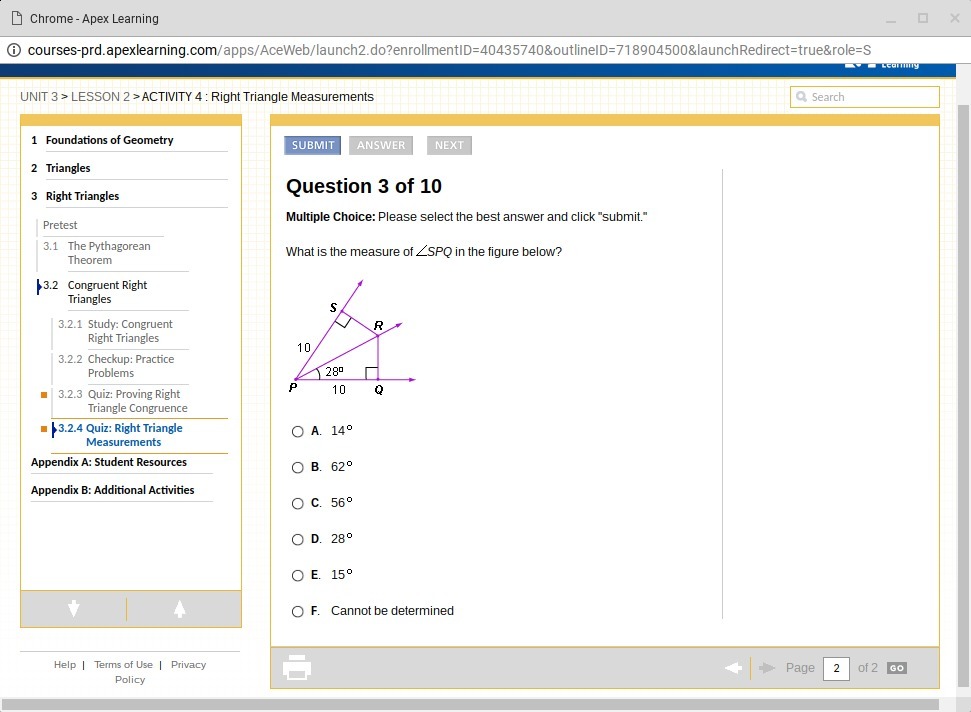Go to previous page arrow
This screenshot has width=971, height=712.
pyautogui.click(x=733, y=668)
